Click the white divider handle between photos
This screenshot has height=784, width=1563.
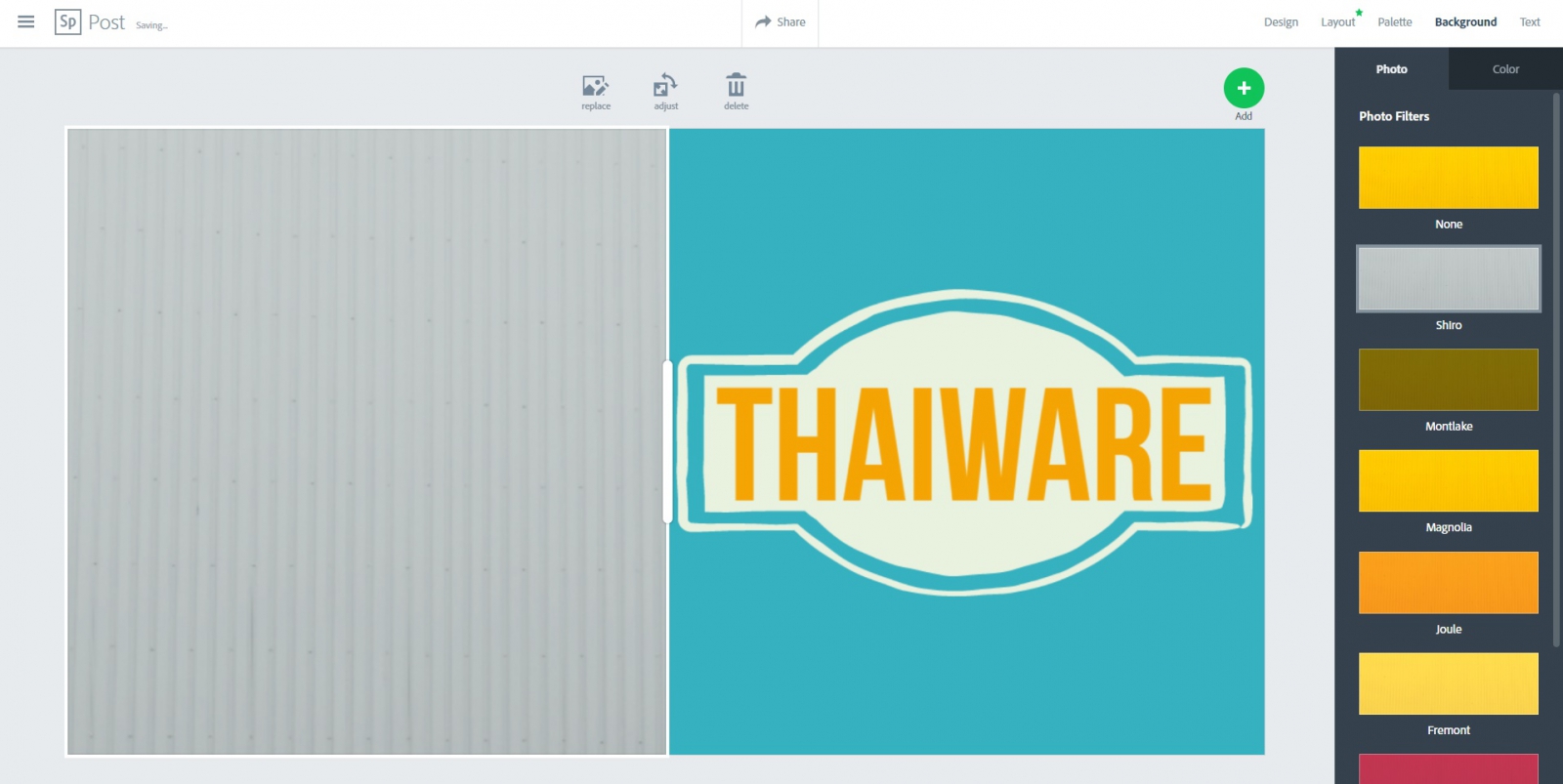click(x=667, y=441)
